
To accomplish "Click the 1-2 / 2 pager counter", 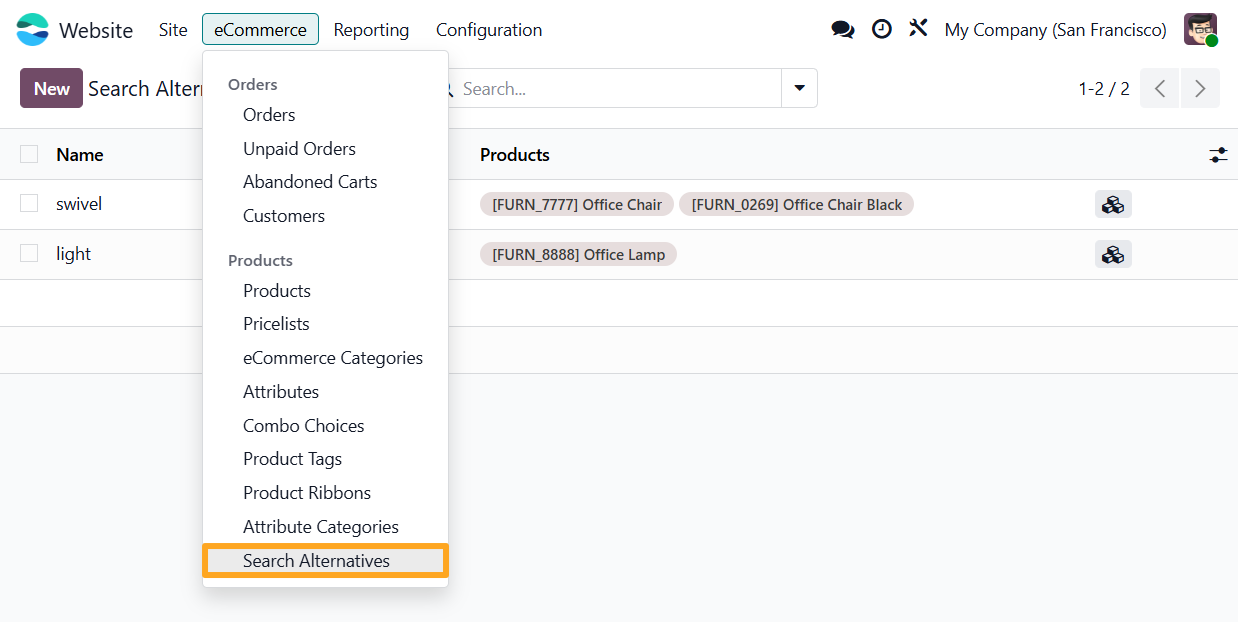I will coord(1104,89).
